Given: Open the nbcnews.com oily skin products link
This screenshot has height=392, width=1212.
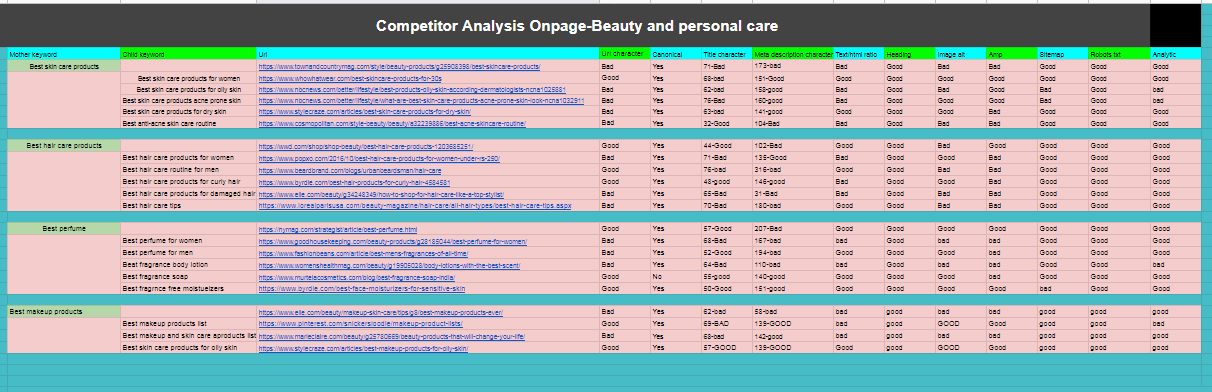Looking at the screenshot, I should click(412, 90).
